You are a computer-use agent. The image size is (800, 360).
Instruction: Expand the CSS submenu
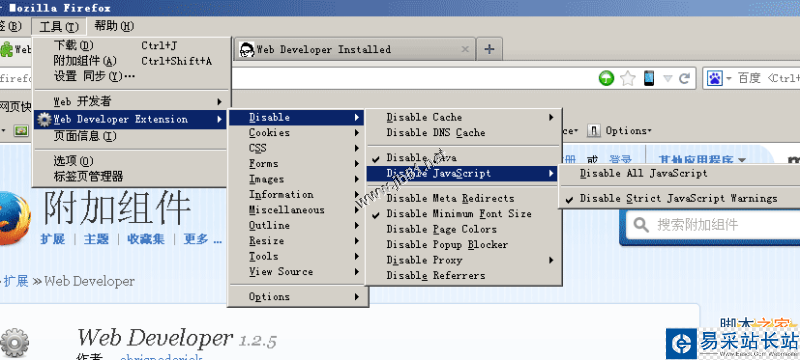tap(296, 148)
